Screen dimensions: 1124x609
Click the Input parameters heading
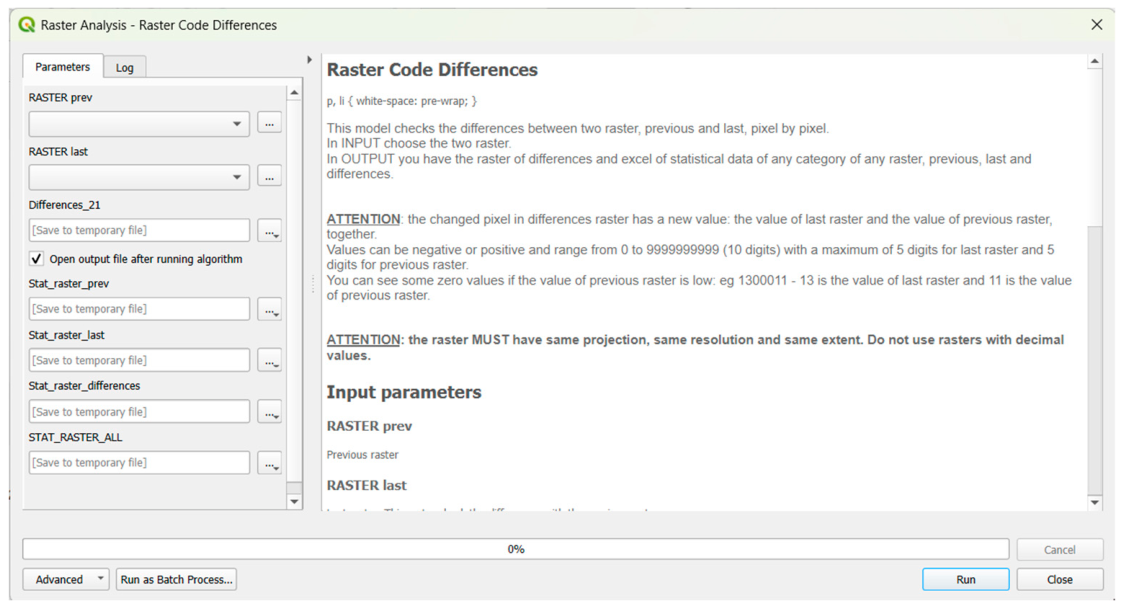click(404, 392)
